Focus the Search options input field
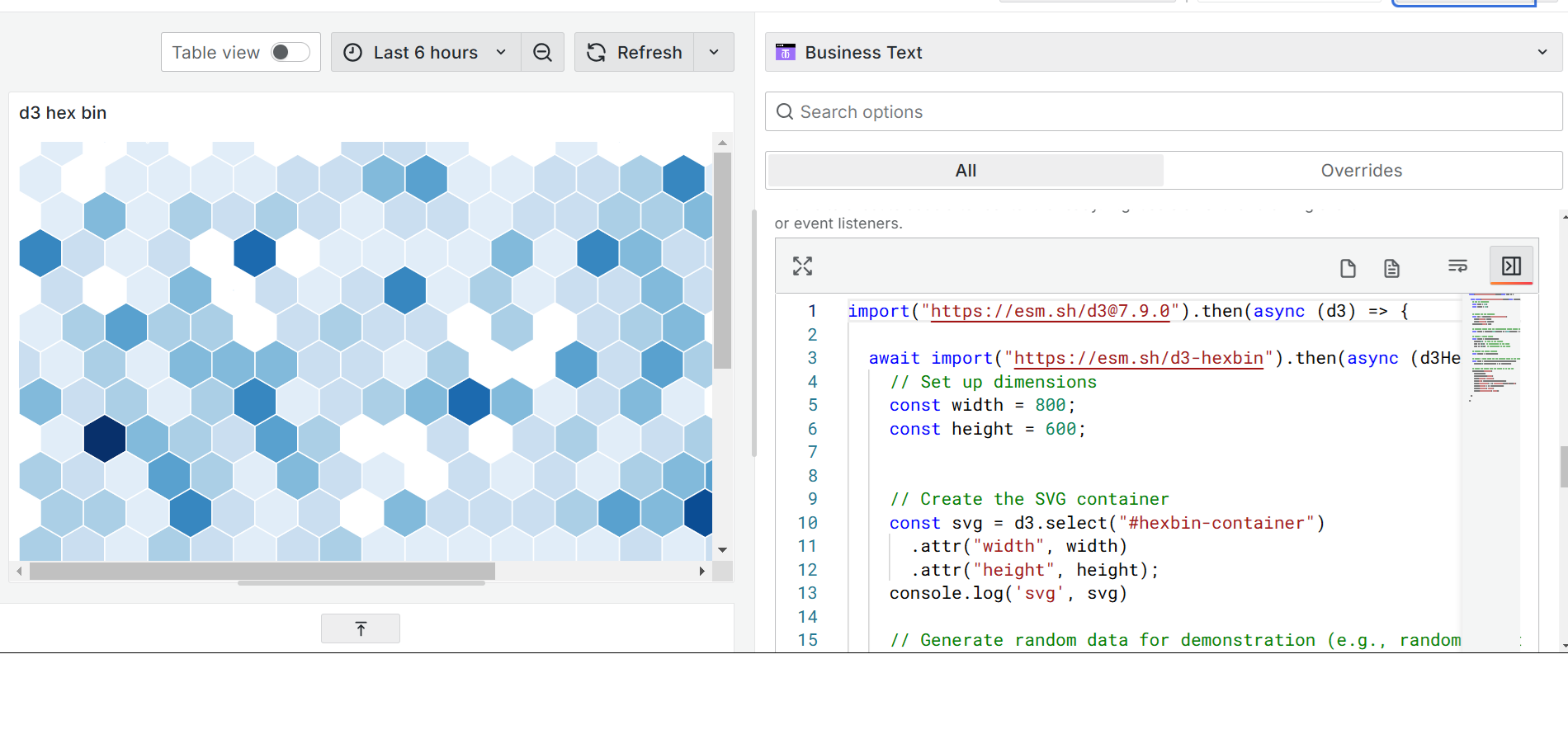 tap(1172, 112)
